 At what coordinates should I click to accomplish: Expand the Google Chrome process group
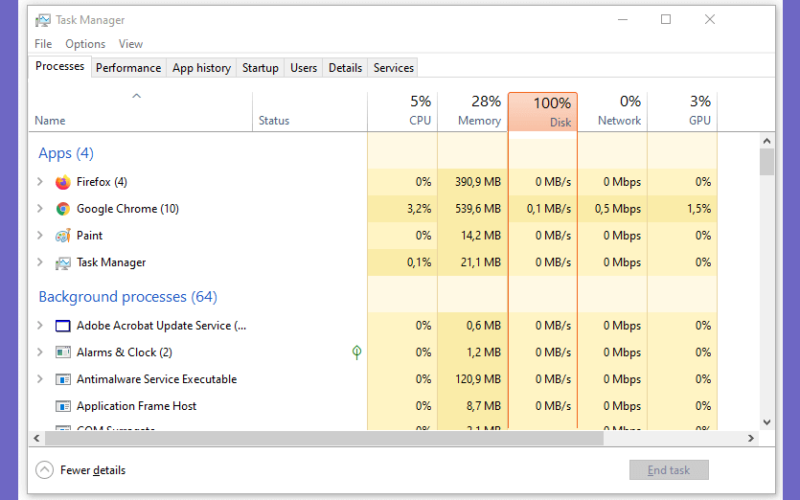tap(40, 209)
